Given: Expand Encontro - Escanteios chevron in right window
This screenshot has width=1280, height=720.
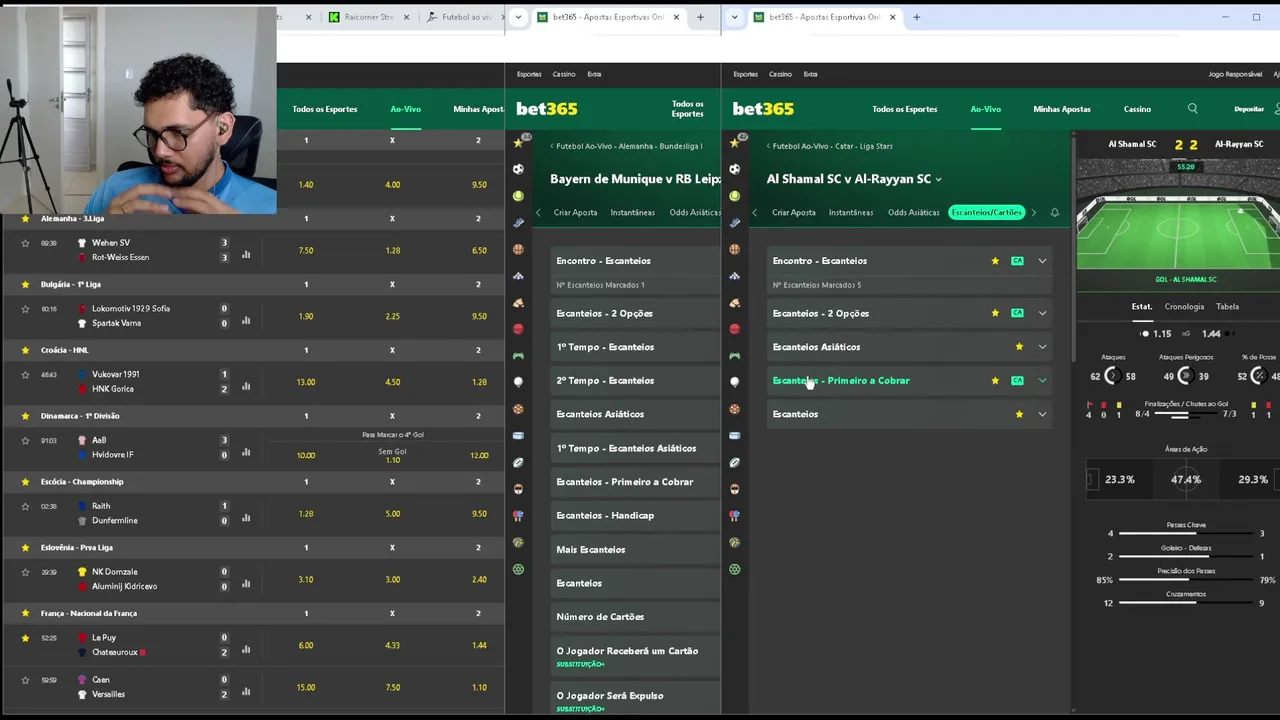Looking at the screenshot, I should (1042, 261).
